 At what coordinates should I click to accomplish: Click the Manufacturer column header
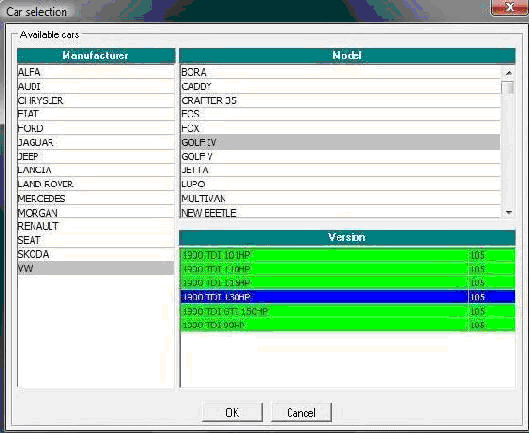96,56
